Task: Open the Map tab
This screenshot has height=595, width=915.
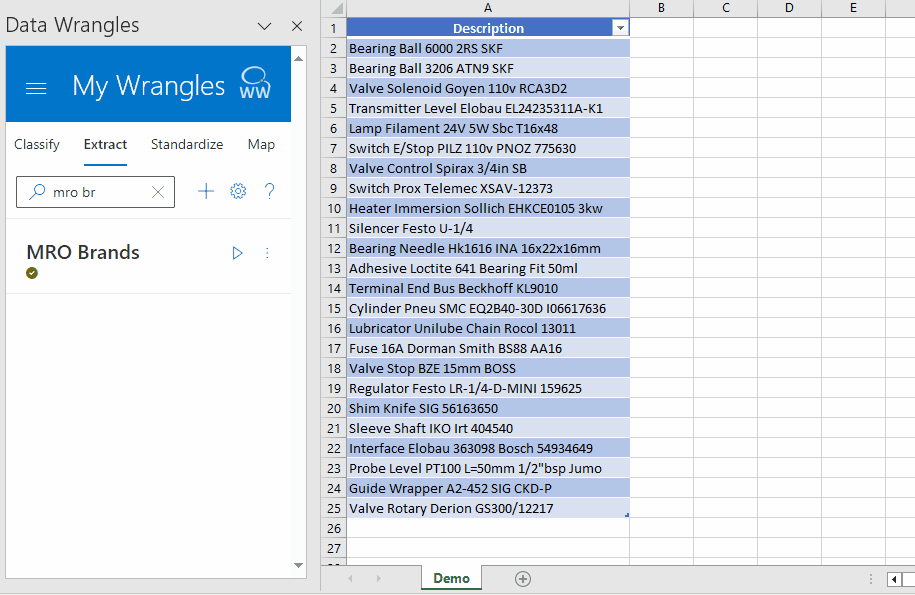Action: [x=261, y=145]
